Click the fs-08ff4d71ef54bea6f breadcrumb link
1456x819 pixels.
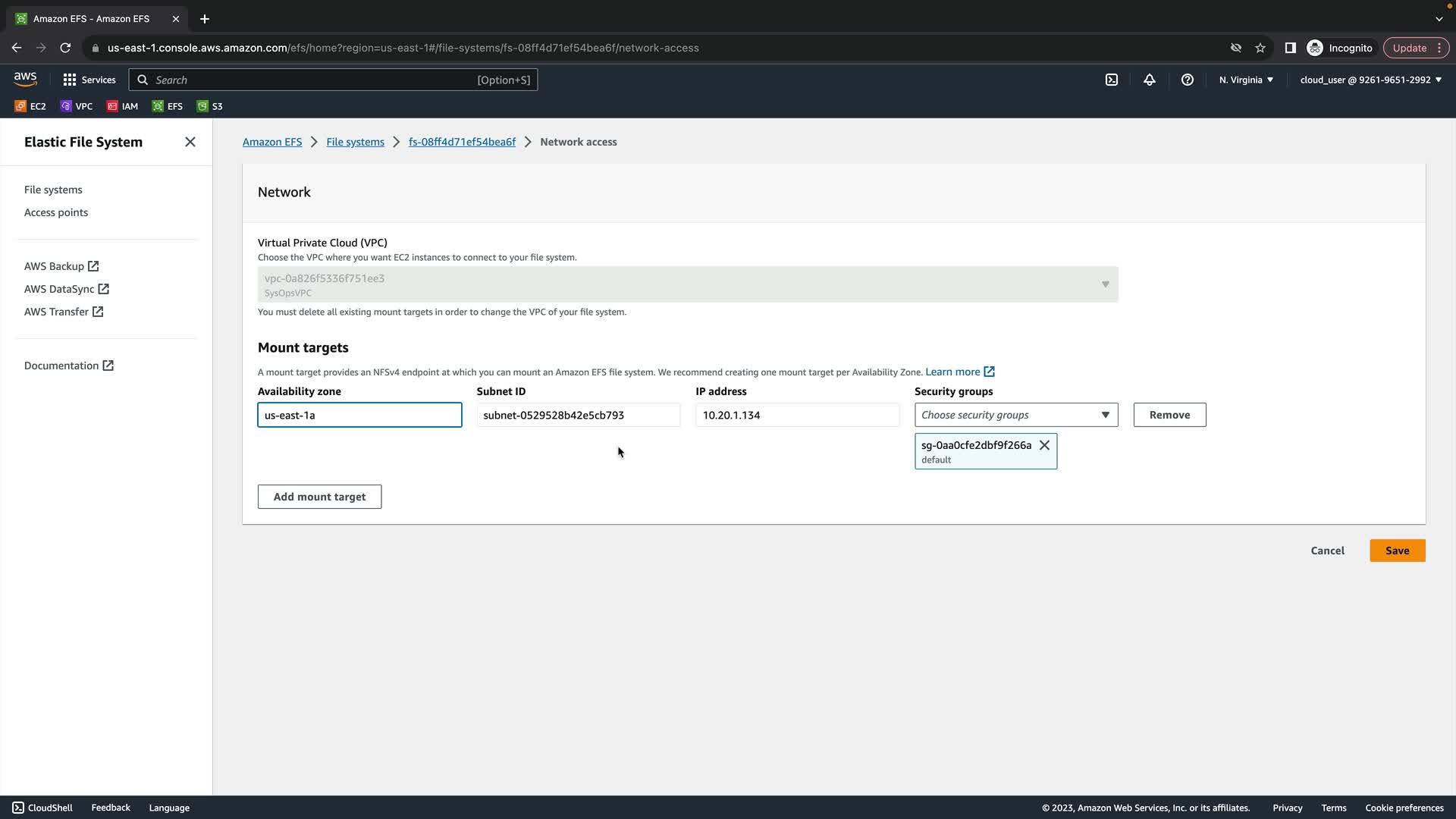(462, 142)
